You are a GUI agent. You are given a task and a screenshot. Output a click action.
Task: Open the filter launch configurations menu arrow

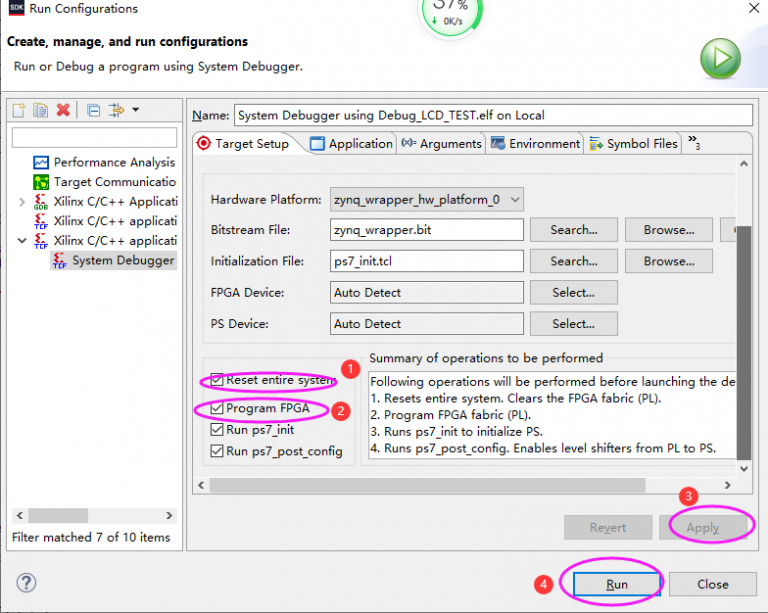(135, 110)
